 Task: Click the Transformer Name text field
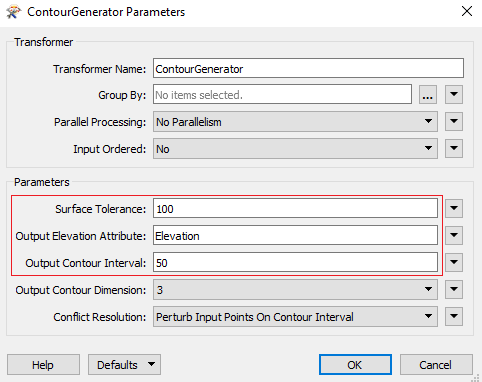tap(308, 68)
